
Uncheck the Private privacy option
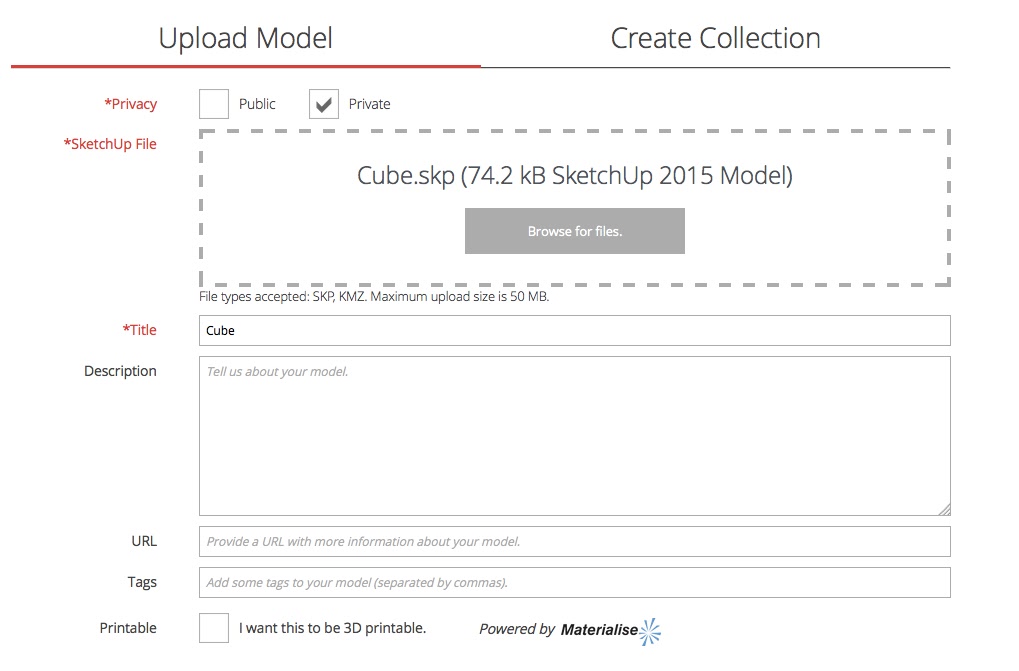(x=322, y=103)
